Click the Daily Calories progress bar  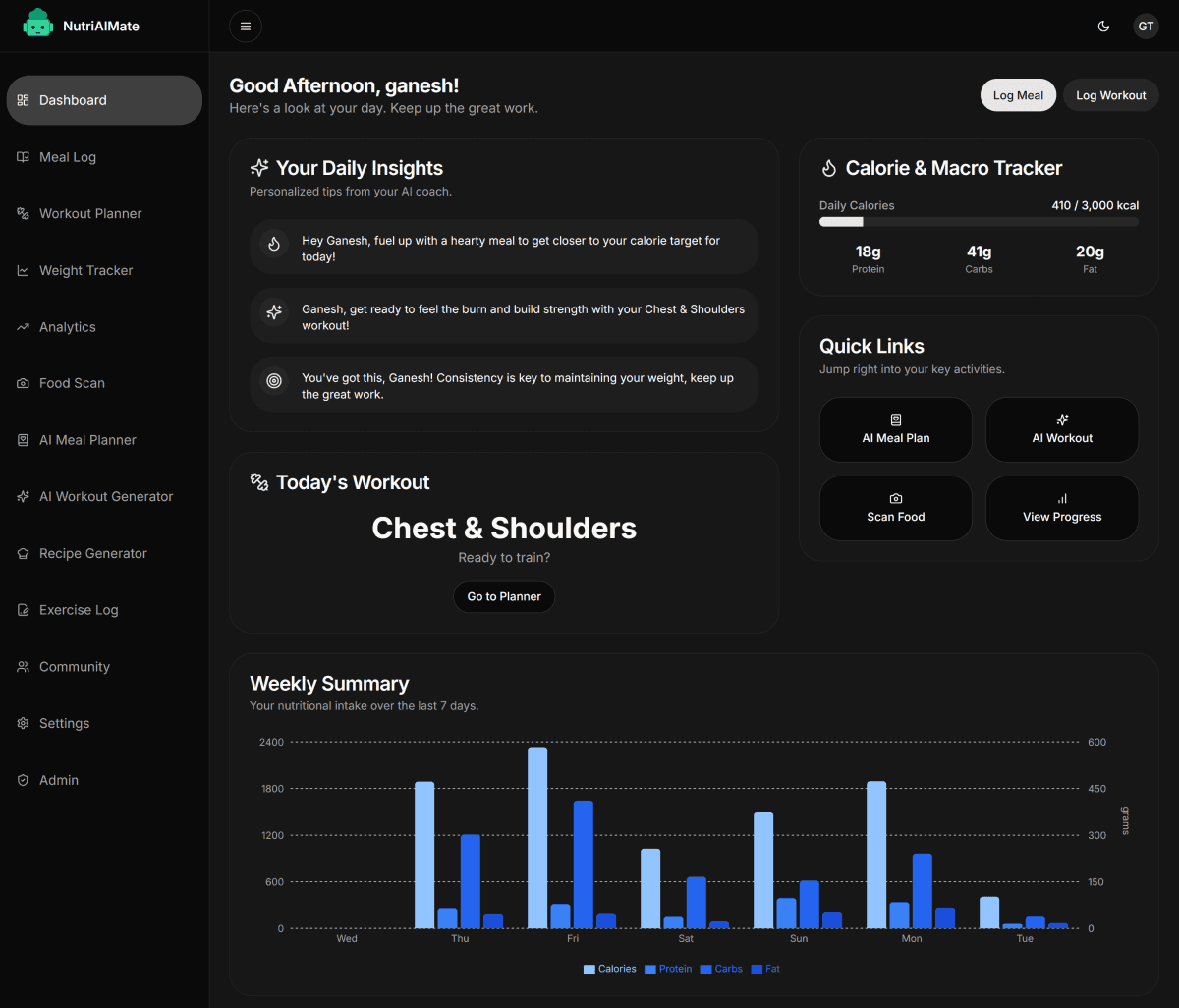click(979, 222)
